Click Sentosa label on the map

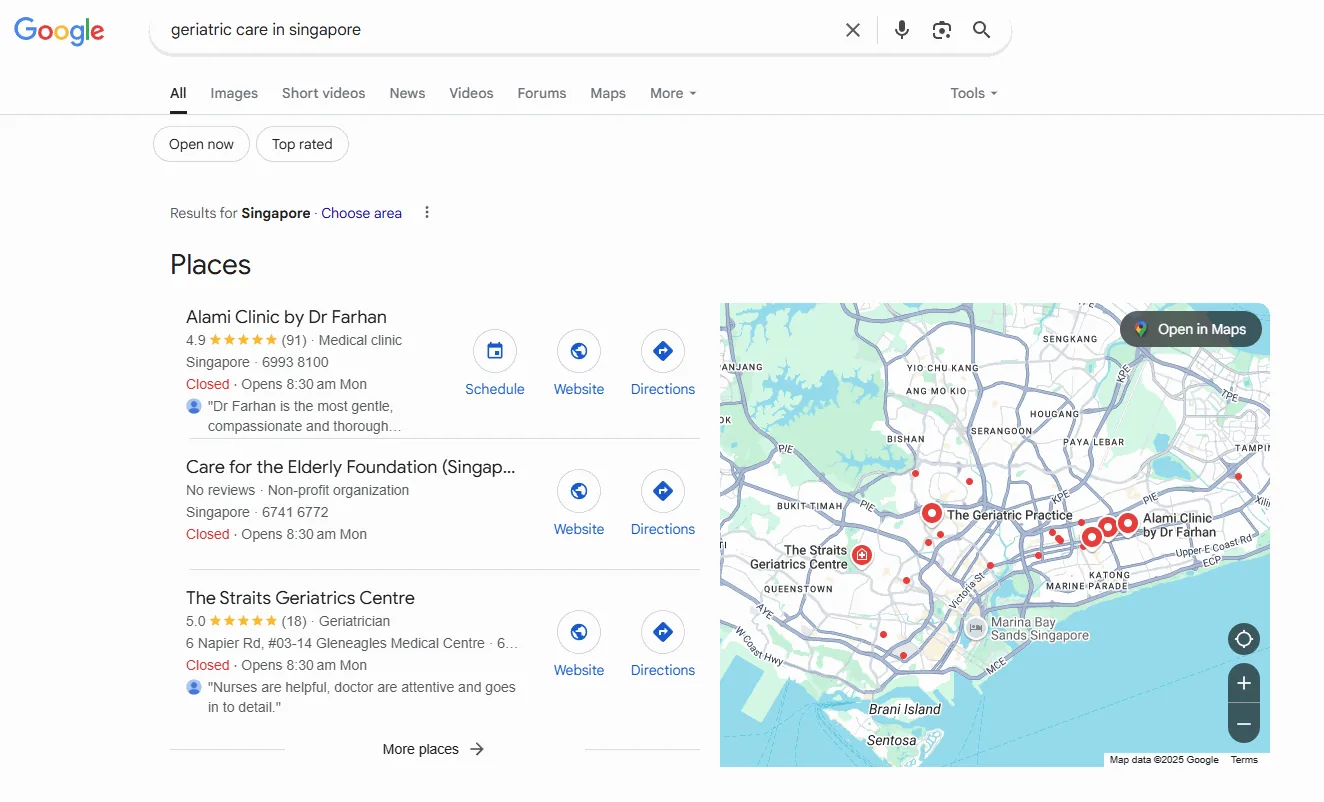tap(891, 741)
